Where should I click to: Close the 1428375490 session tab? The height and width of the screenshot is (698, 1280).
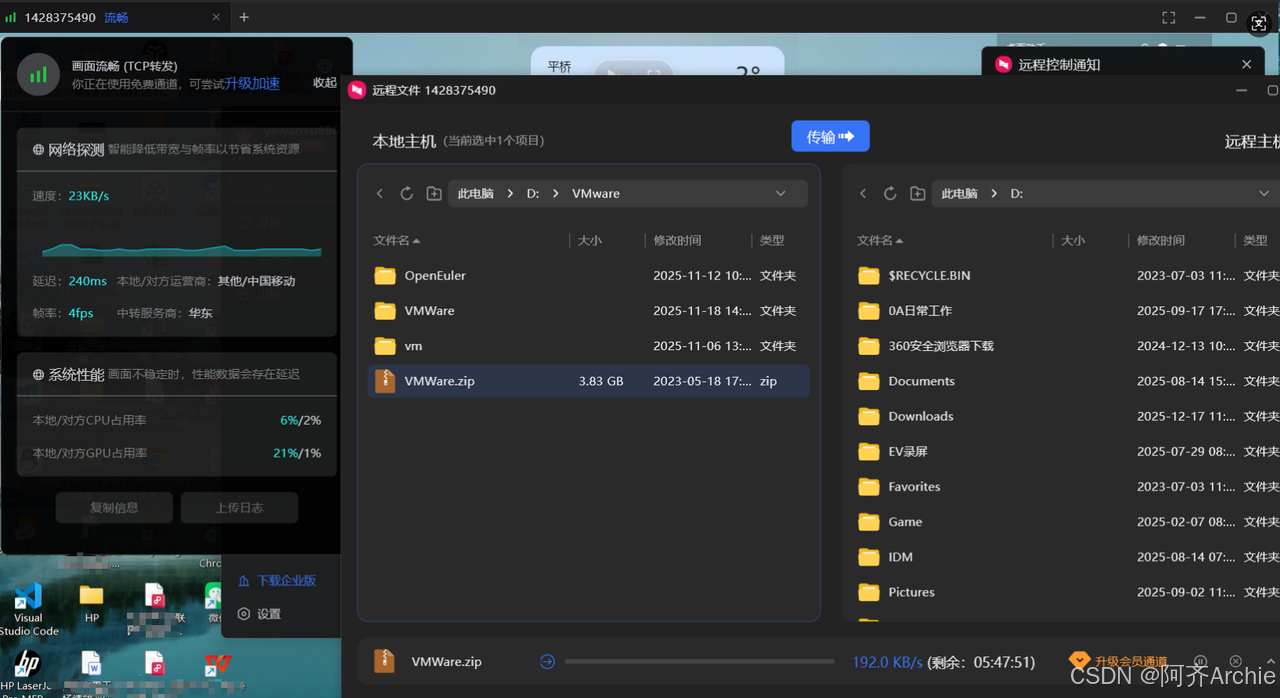click(x=217, y=17)
